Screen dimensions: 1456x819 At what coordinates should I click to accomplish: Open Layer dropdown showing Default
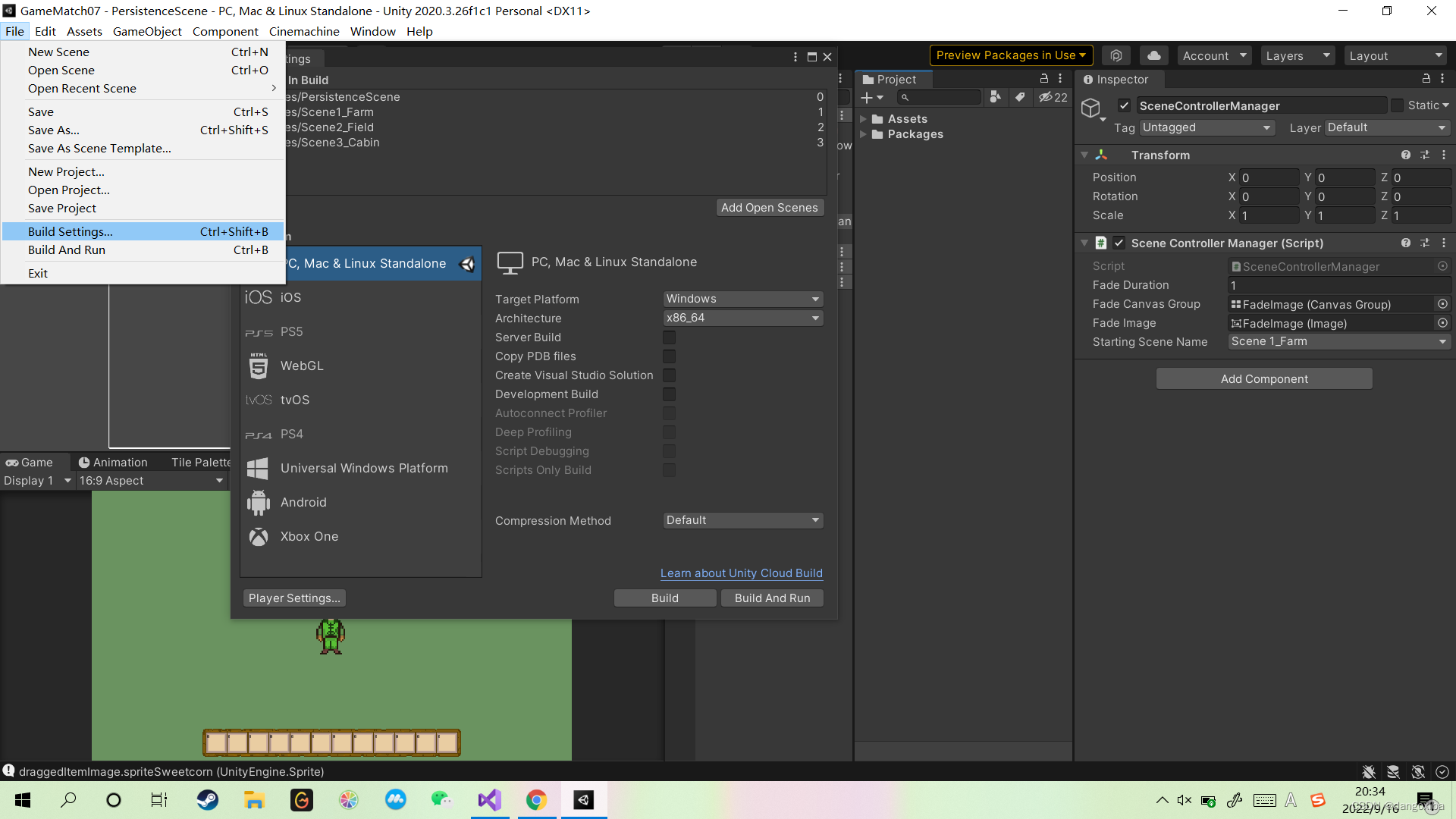coord(1388,127)
